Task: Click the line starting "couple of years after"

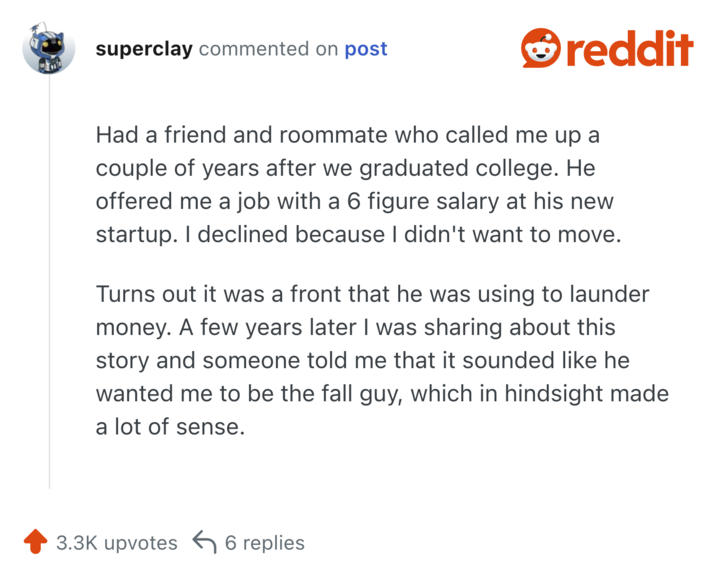Action: [x=345, y=167]
